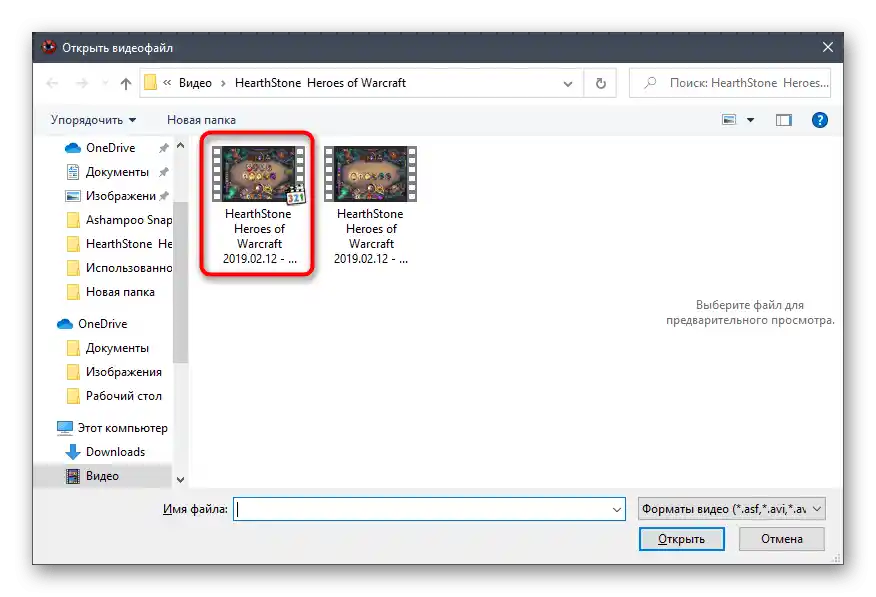This screenshot has width=876, height=597.
Task: Open the Форматы видео filter dropdown
Action: click(x=731, y=509)
